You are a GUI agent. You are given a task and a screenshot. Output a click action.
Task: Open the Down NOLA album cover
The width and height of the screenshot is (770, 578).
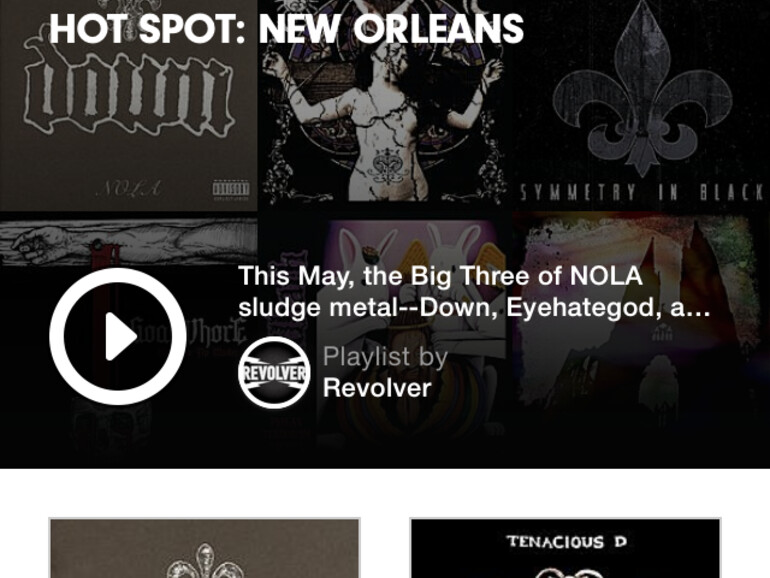[129, 106]
